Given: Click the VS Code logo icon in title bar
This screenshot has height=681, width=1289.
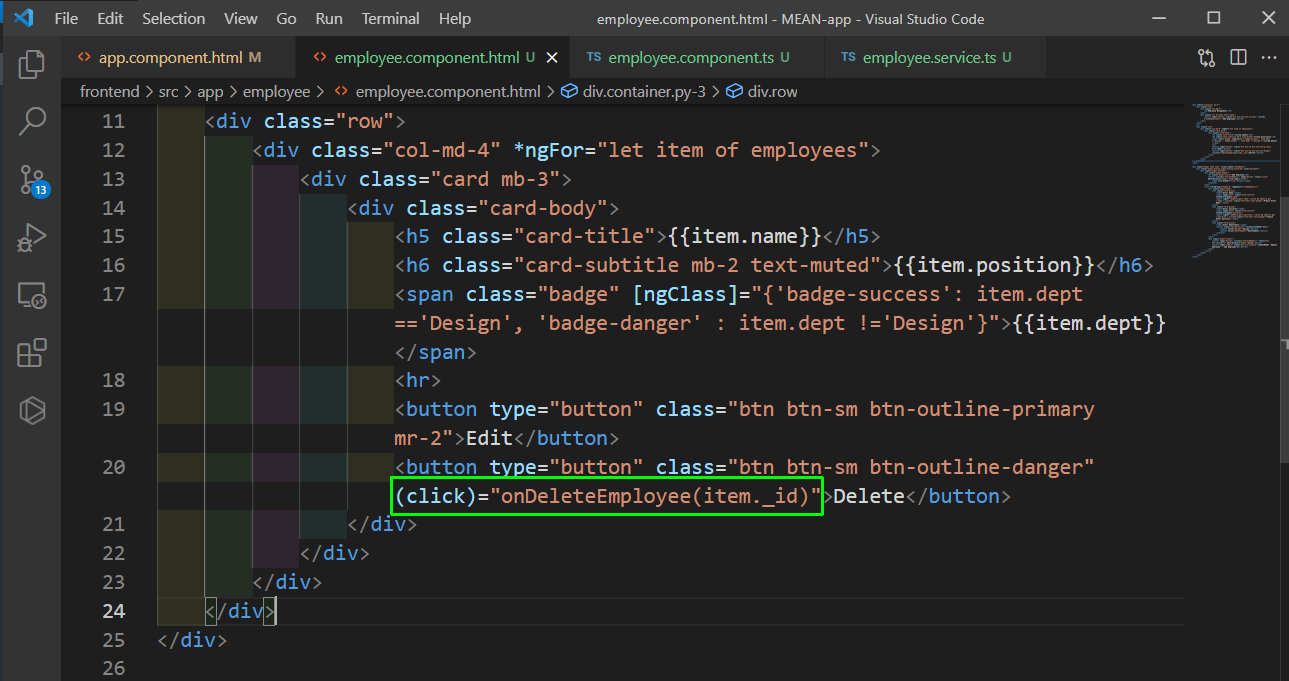Looking at the screenshot, I should (24, 18).
